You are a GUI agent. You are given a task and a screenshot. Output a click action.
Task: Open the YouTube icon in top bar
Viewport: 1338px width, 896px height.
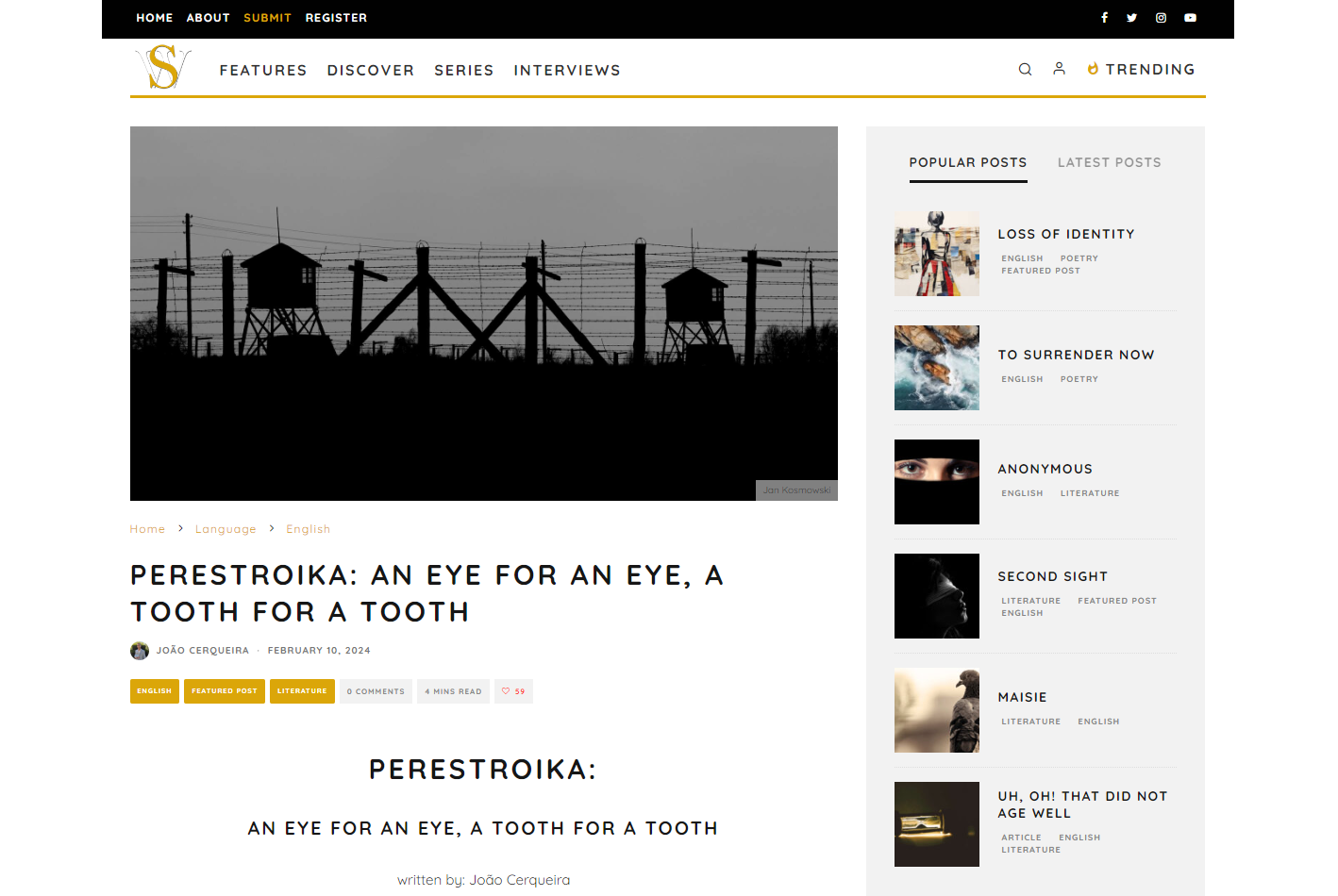[1191, 18]
